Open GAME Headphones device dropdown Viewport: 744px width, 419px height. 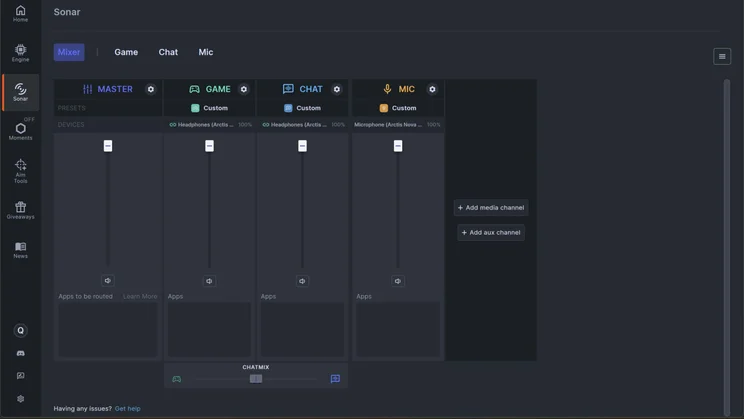[x=209, y=125]
